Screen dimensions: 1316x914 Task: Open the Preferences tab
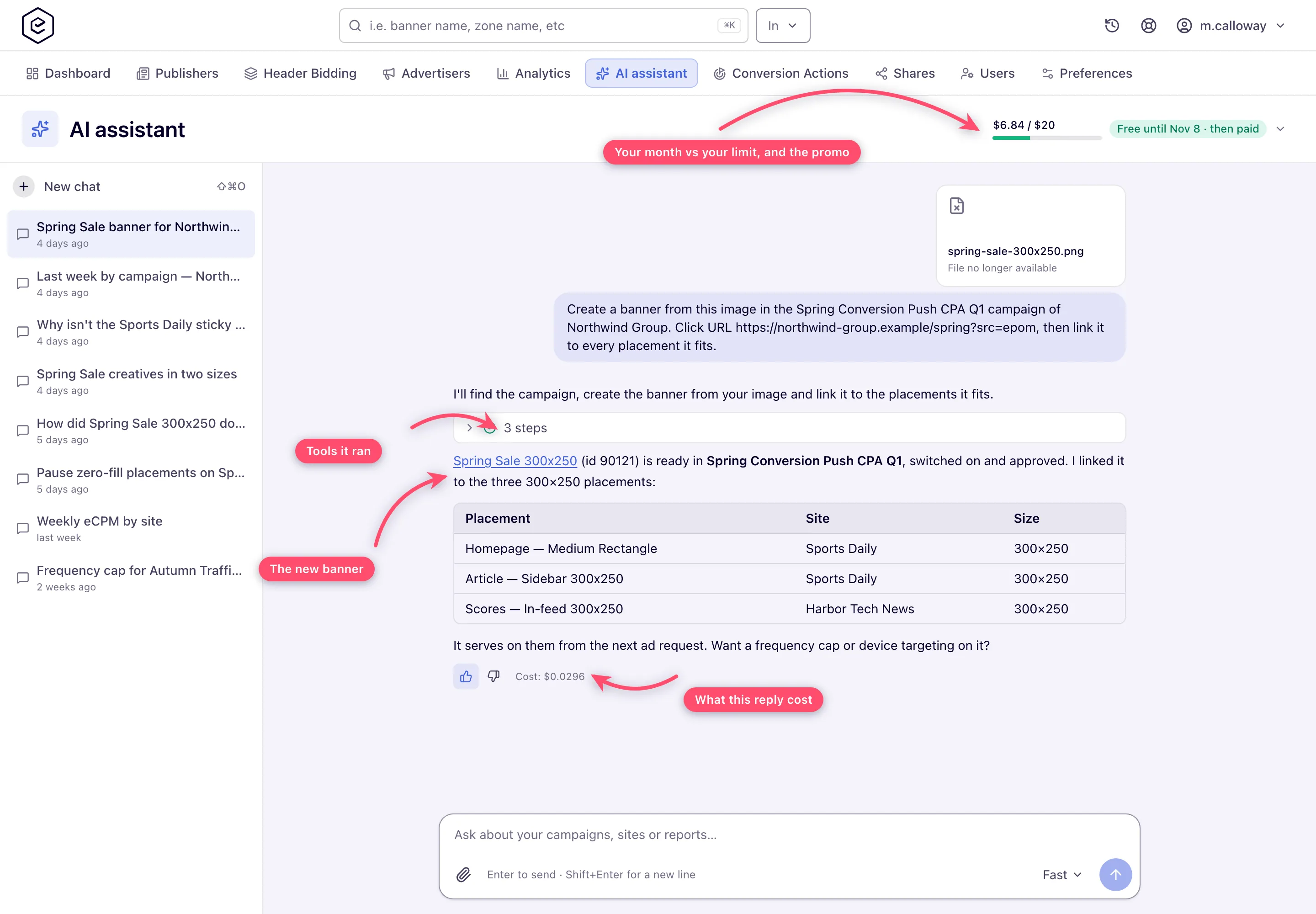(1086, 73)
